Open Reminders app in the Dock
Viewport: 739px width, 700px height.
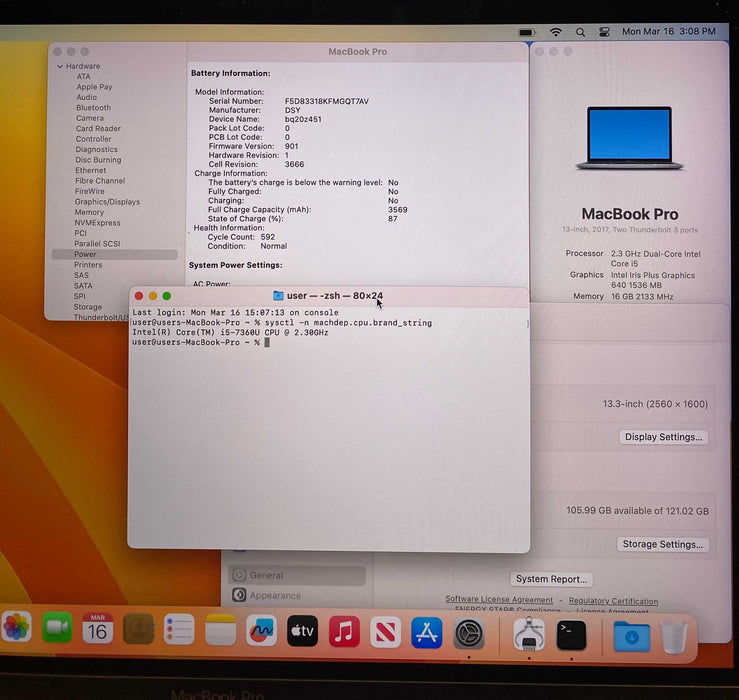coord(179,629)
